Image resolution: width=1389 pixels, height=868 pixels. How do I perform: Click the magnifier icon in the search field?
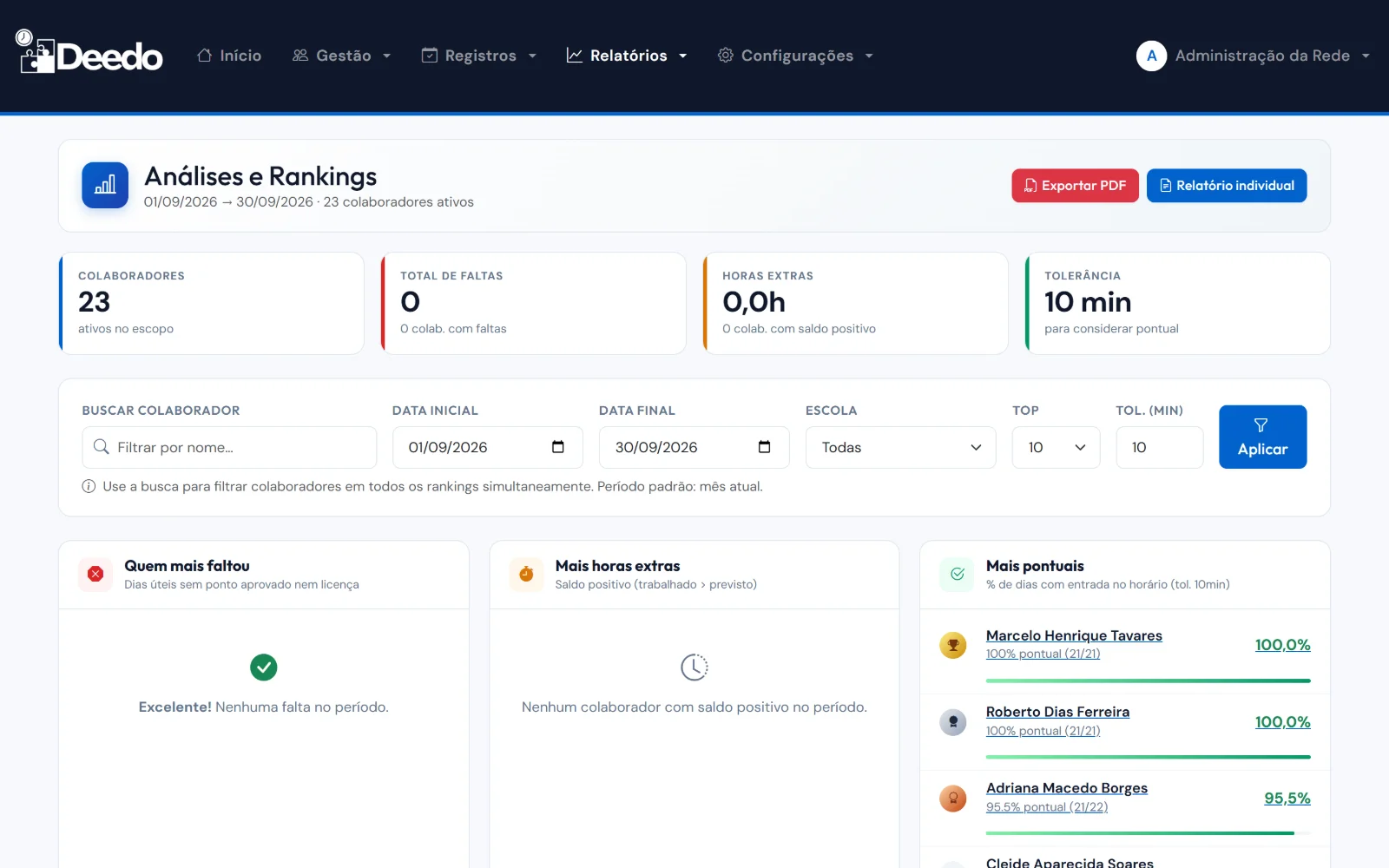click(102, 447)
